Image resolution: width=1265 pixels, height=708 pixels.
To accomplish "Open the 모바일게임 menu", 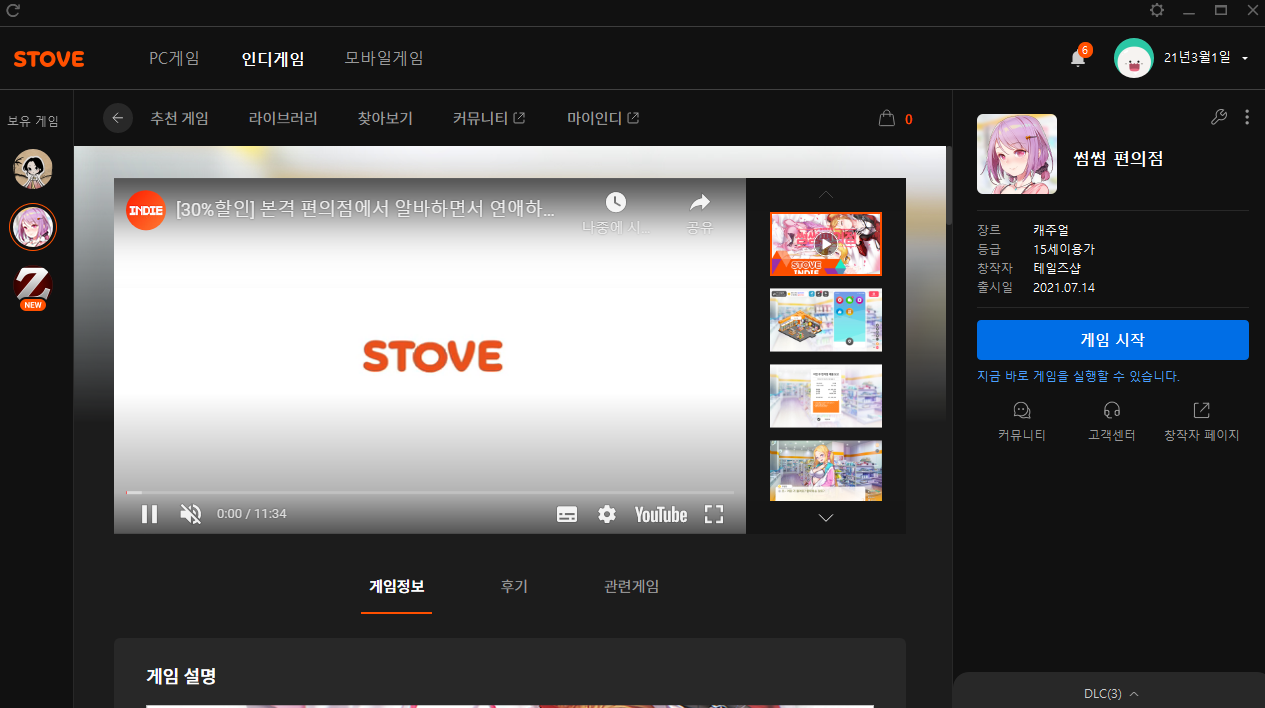I will [x=384, y=58].
